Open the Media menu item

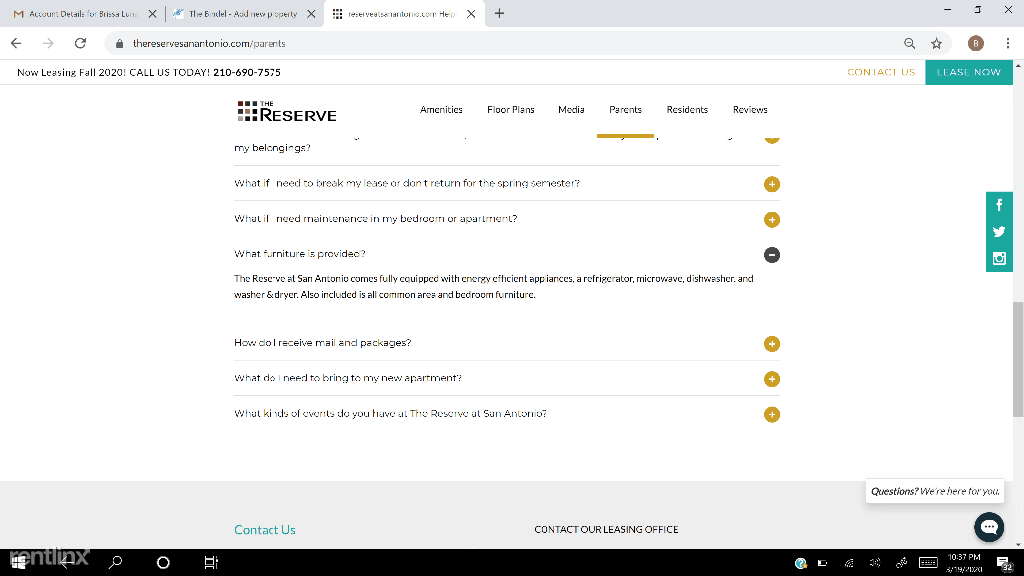click(571, 110)
